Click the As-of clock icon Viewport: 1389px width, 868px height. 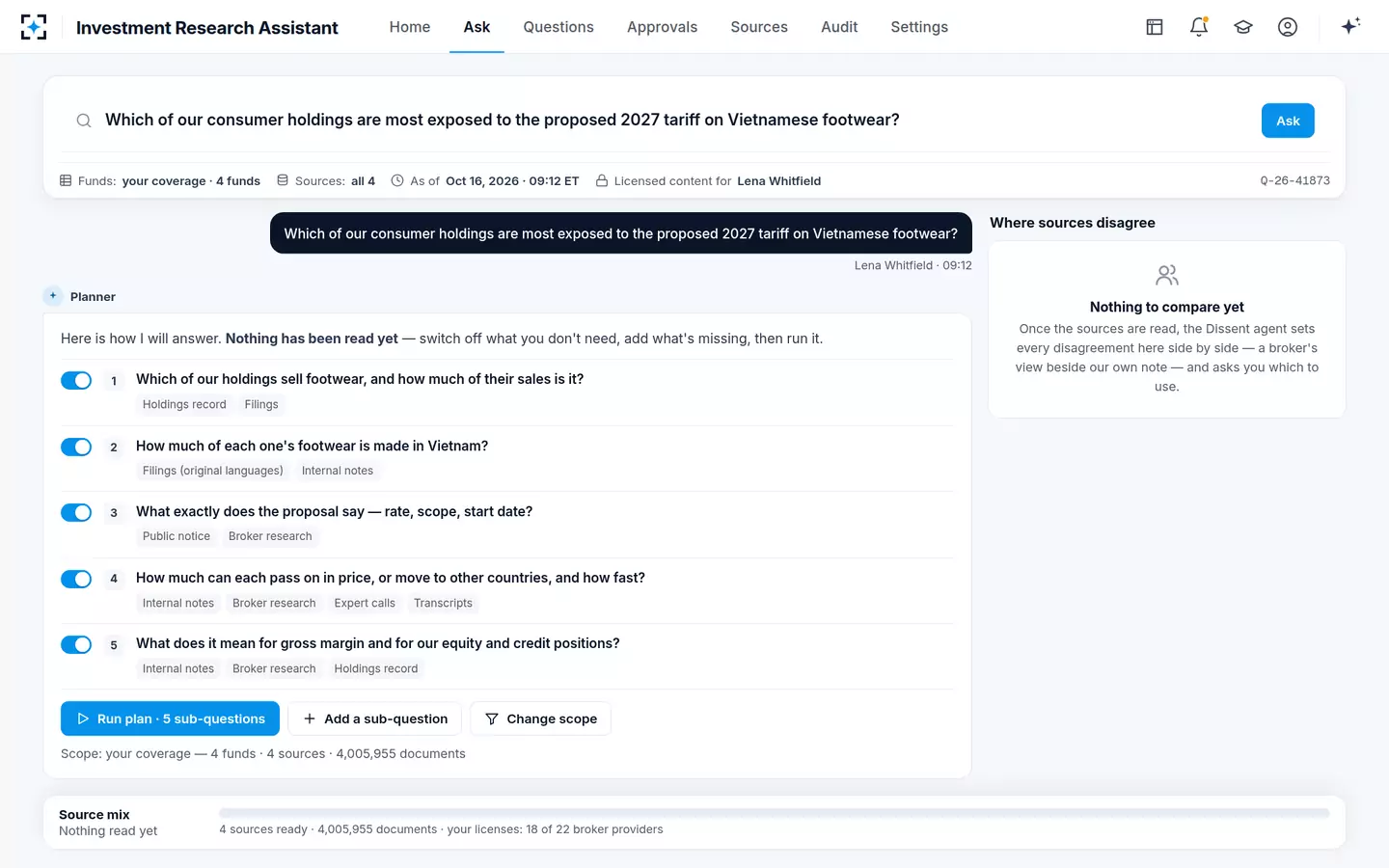397,180
